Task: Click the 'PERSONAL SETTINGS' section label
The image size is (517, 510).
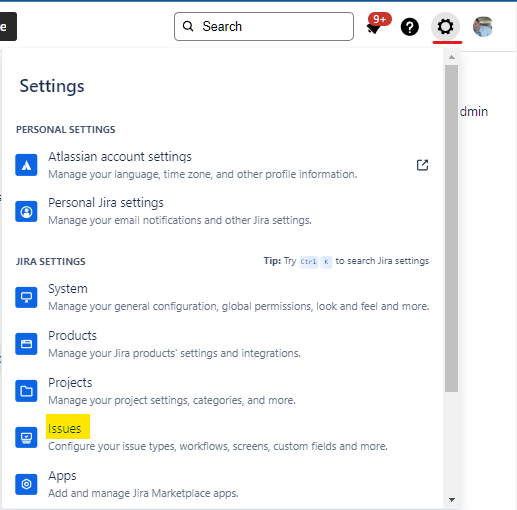Action: click(x=66, y=130)
